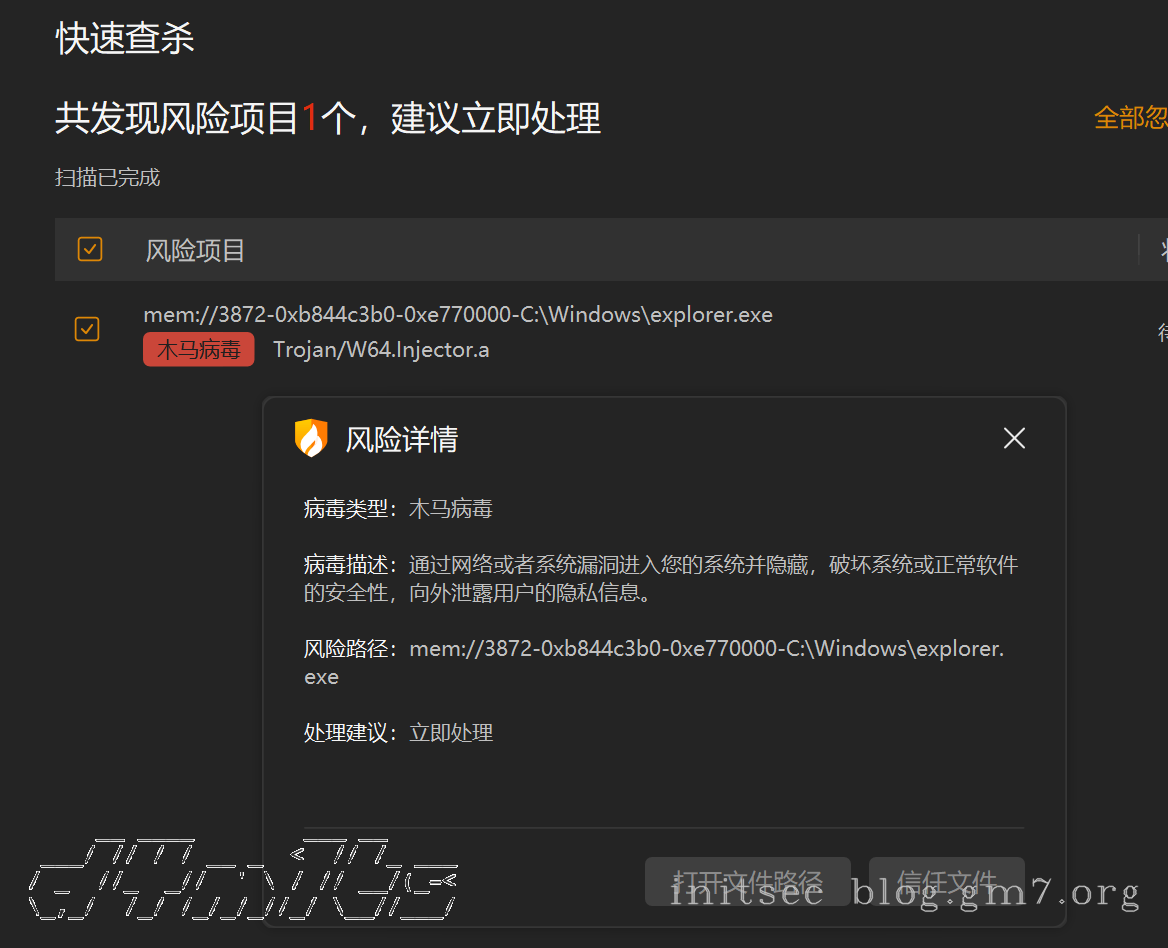Expand the risk item row for explorer.exe

458,314
